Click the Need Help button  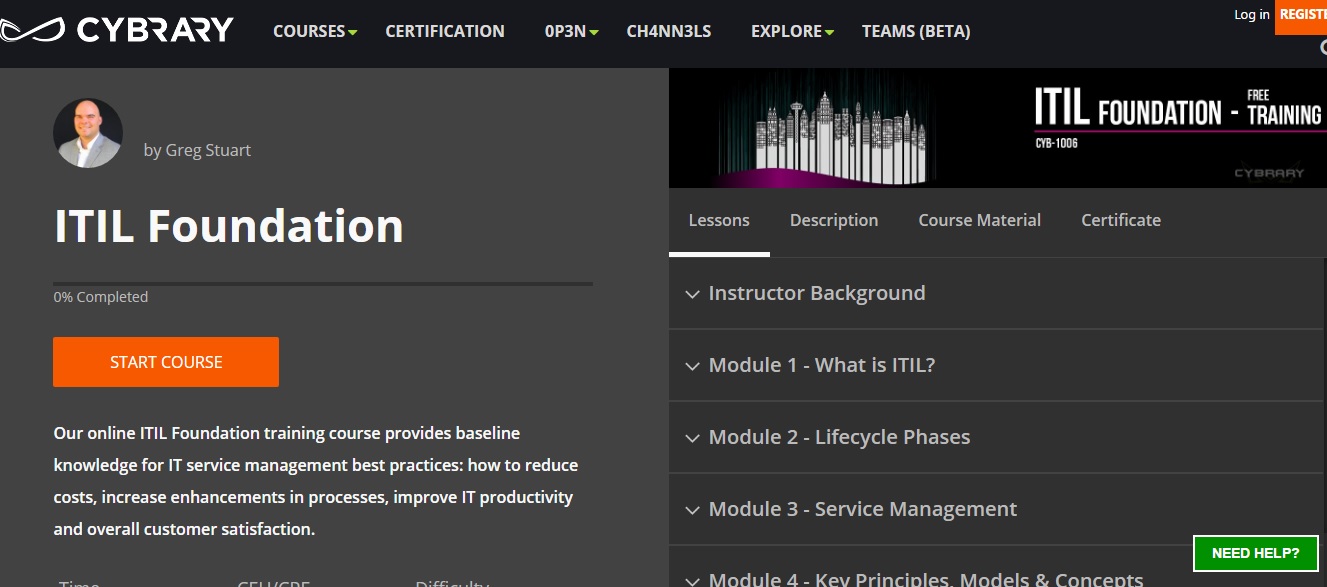tap(1256, 553)
